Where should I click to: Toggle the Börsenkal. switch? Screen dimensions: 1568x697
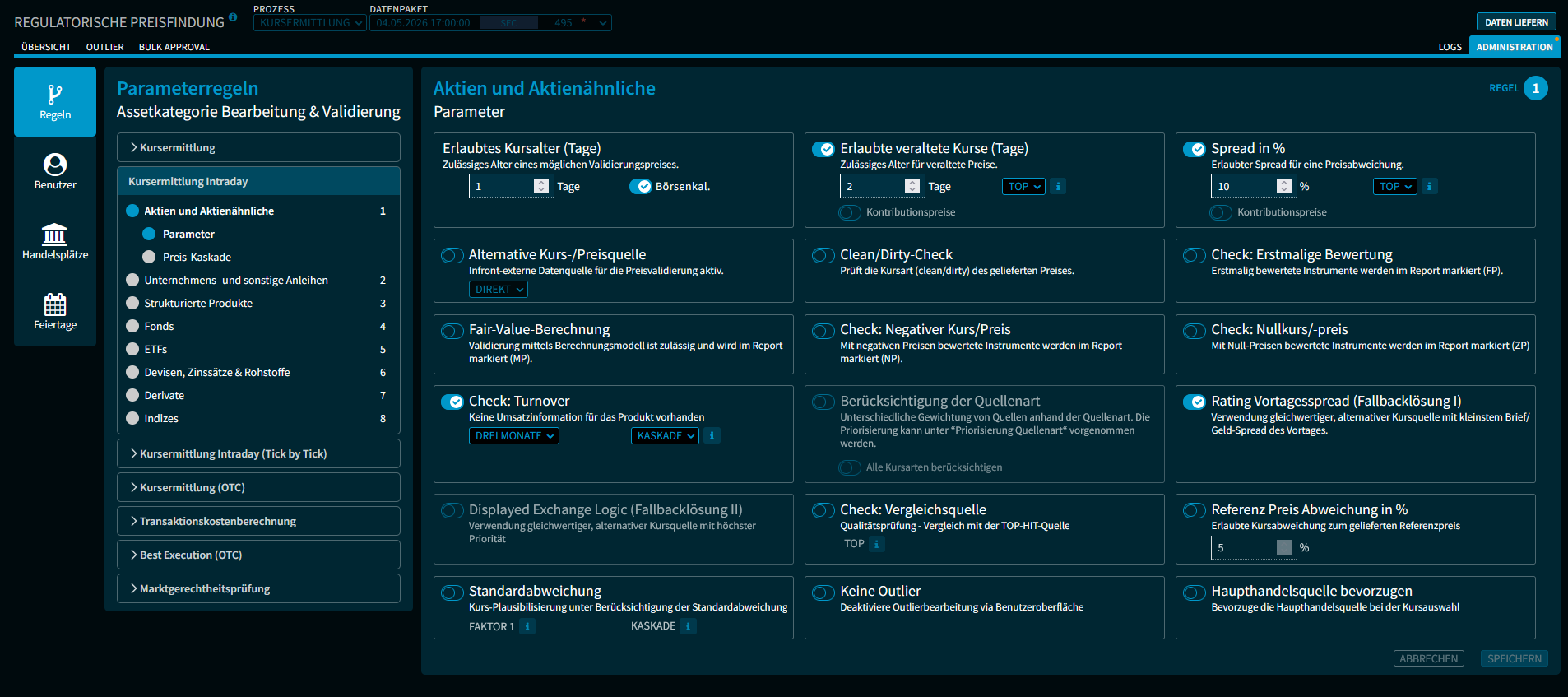641,187
